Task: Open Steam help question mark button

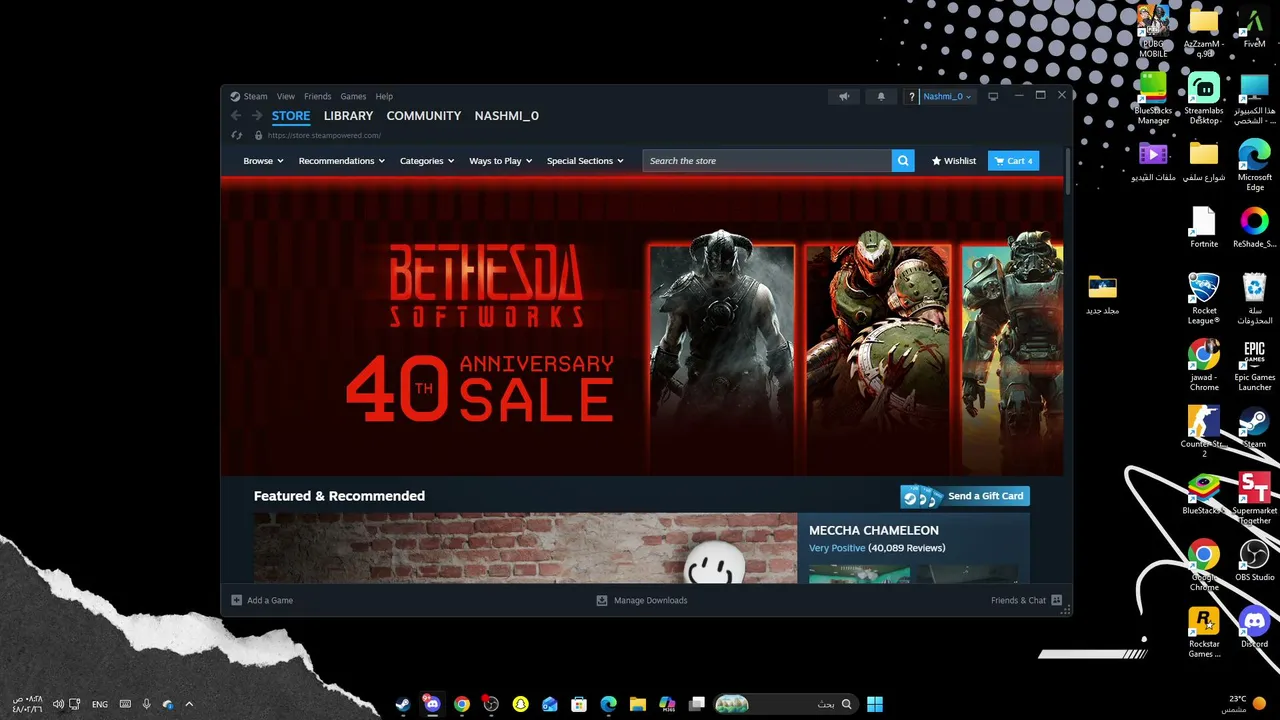Action: [x=911, y=96]
